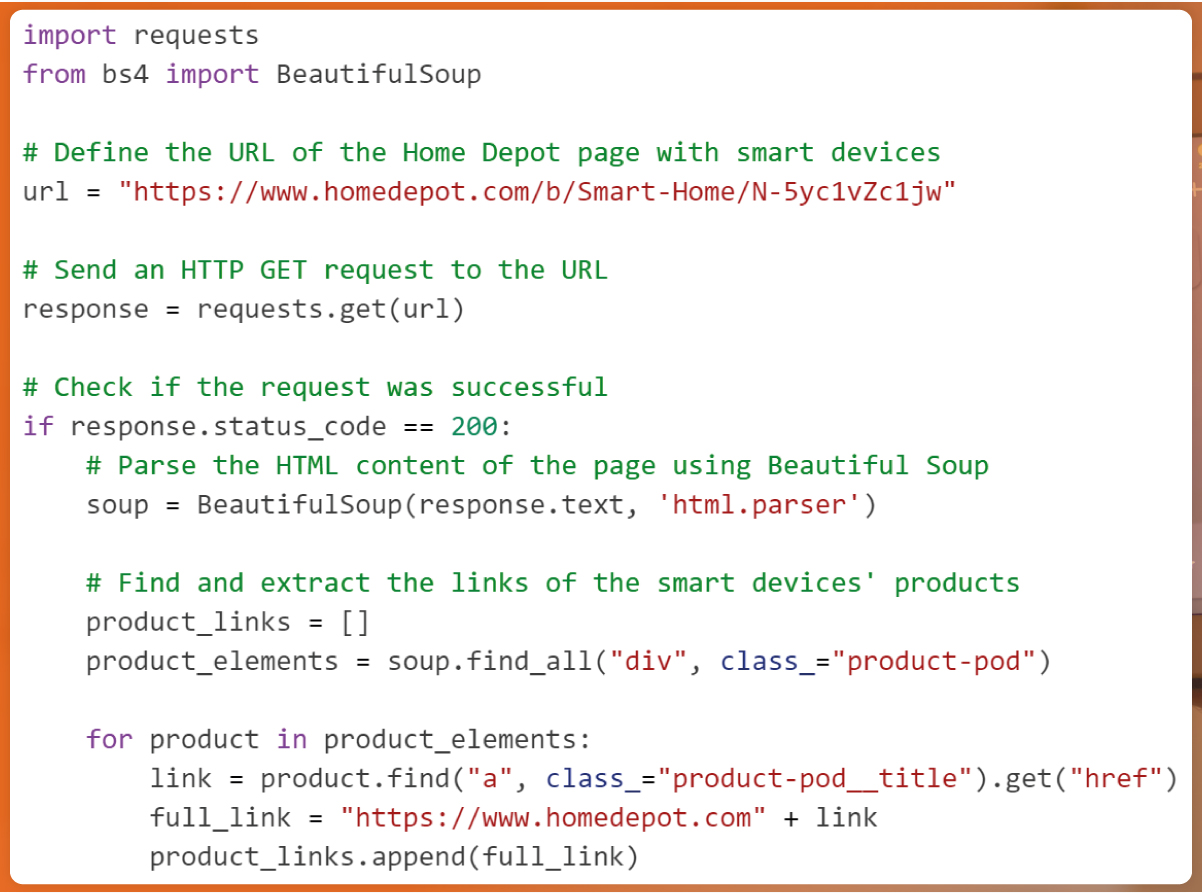Click the 'link = product.find' line

point(664,779)
